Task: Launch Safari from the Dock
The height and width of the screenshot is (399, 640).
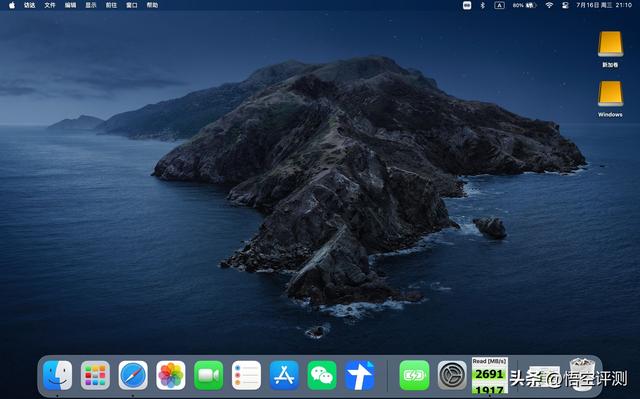Action: click(x=133, y=375)
